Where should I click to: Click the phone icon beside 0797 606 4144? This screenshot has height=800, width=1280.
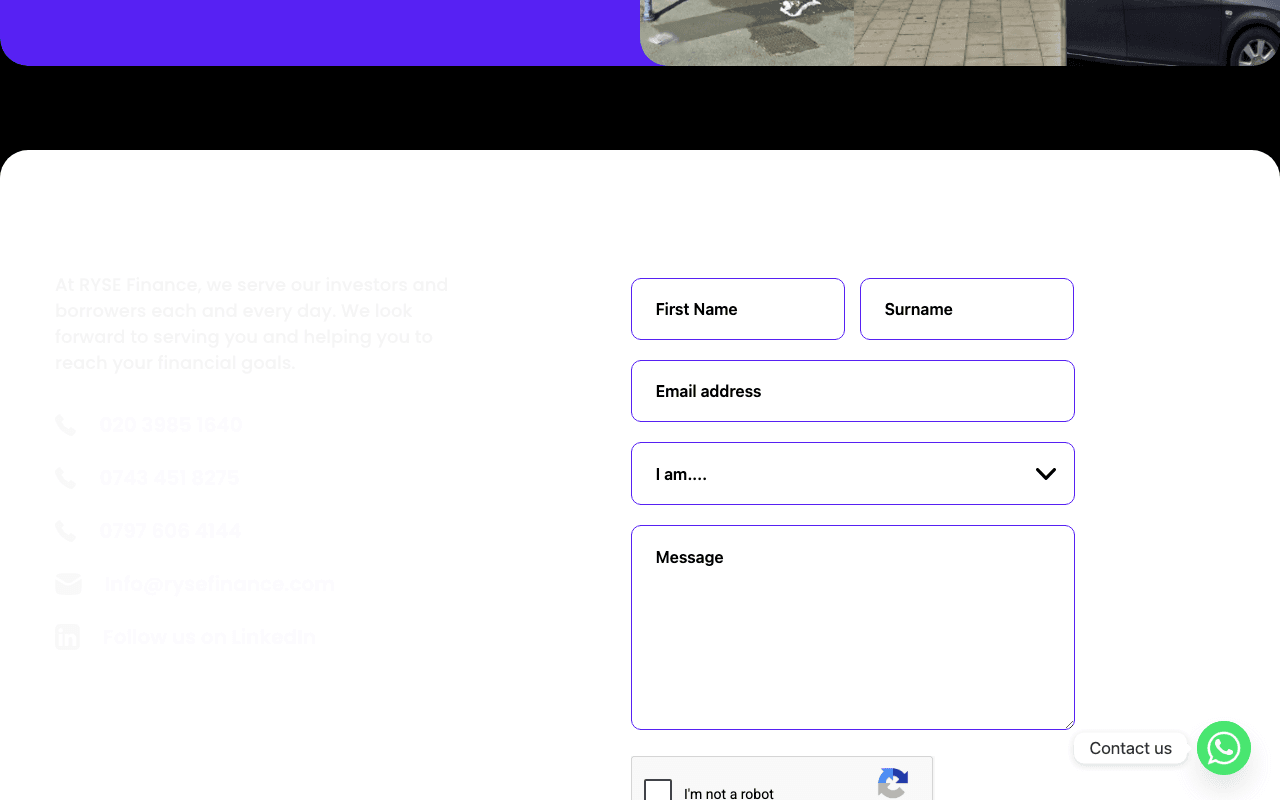66,530
